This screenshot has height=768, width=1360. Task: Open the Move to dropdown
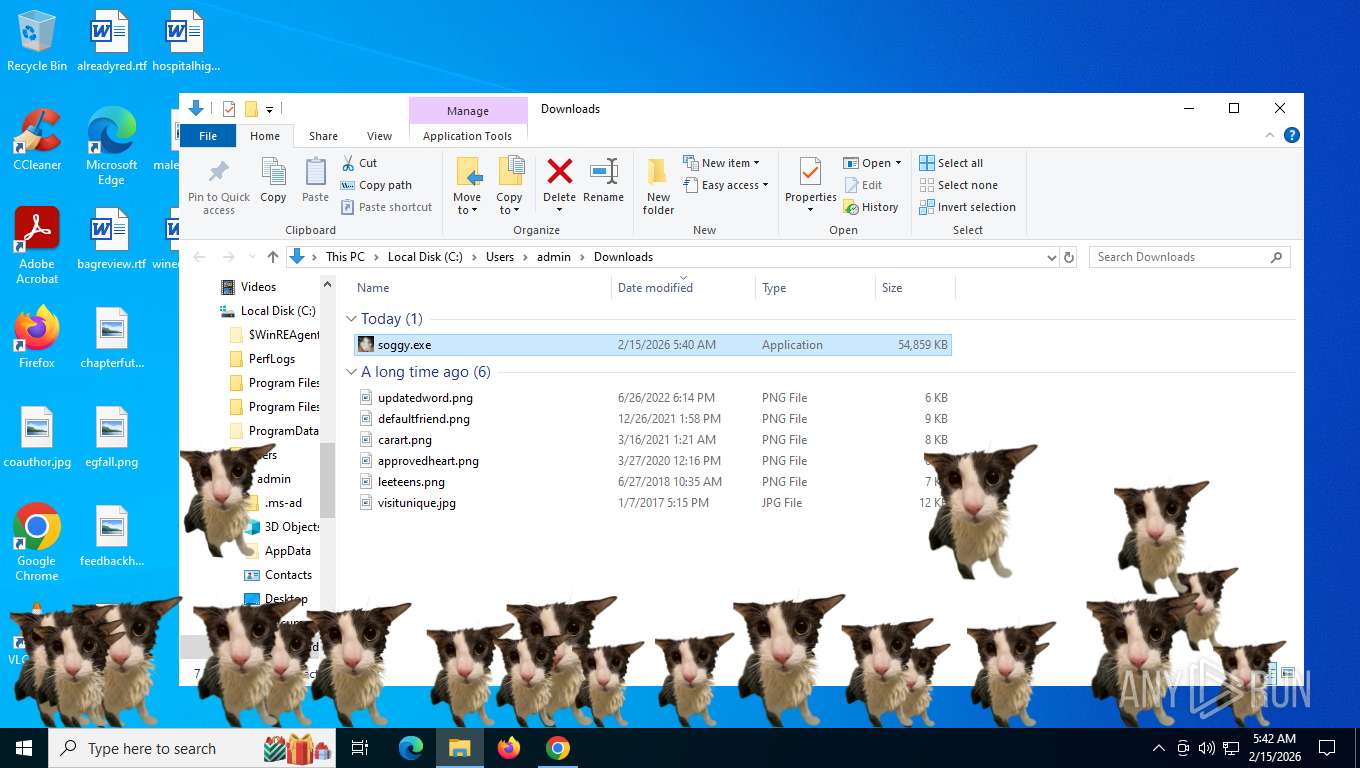tap(467, 186)
